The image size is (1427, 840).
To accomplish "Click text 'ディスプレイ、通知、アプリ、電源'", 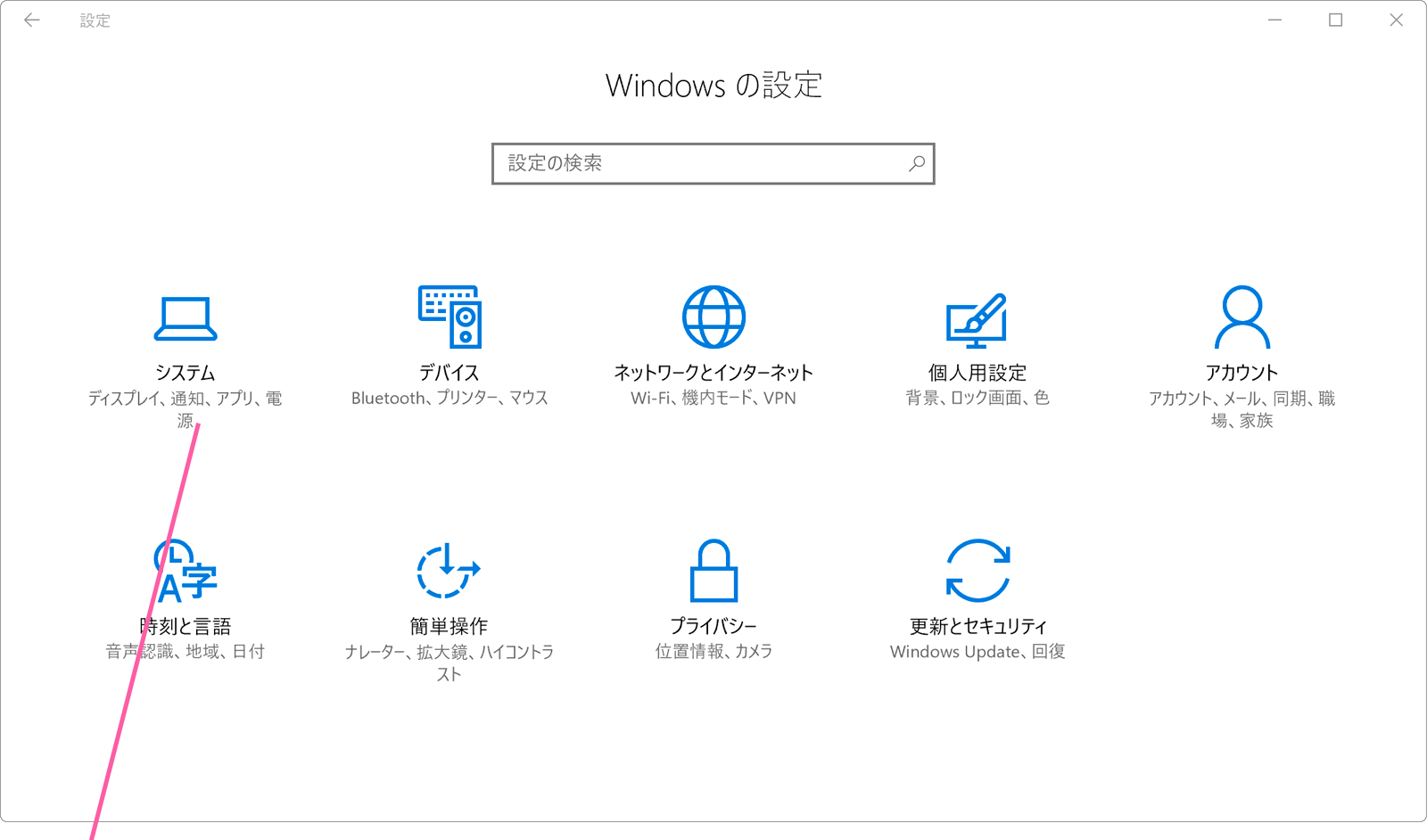I will pos(186,409).
